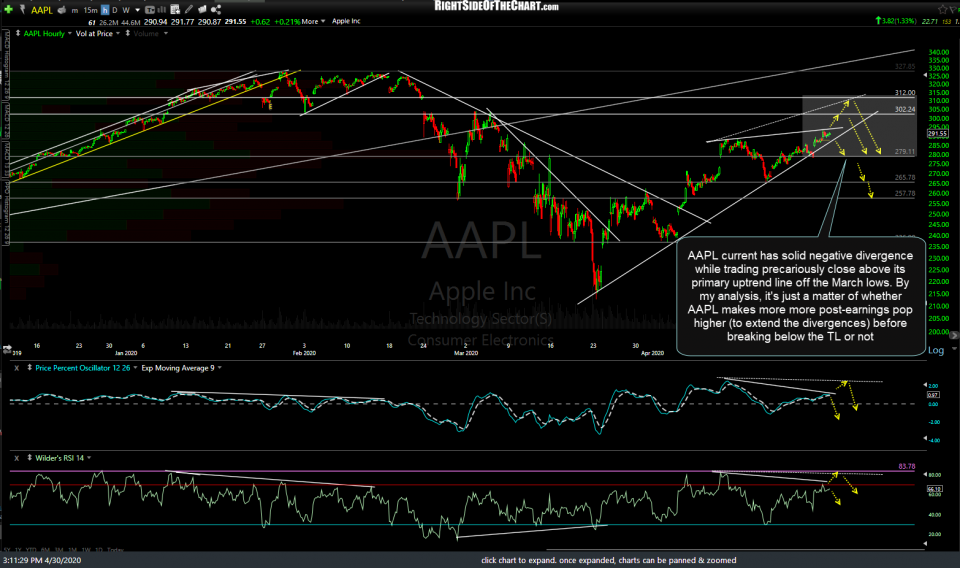960x568 pixels.
Task: Click resize arrows of Wilder's RSI panel
Action: click(29, 458)
